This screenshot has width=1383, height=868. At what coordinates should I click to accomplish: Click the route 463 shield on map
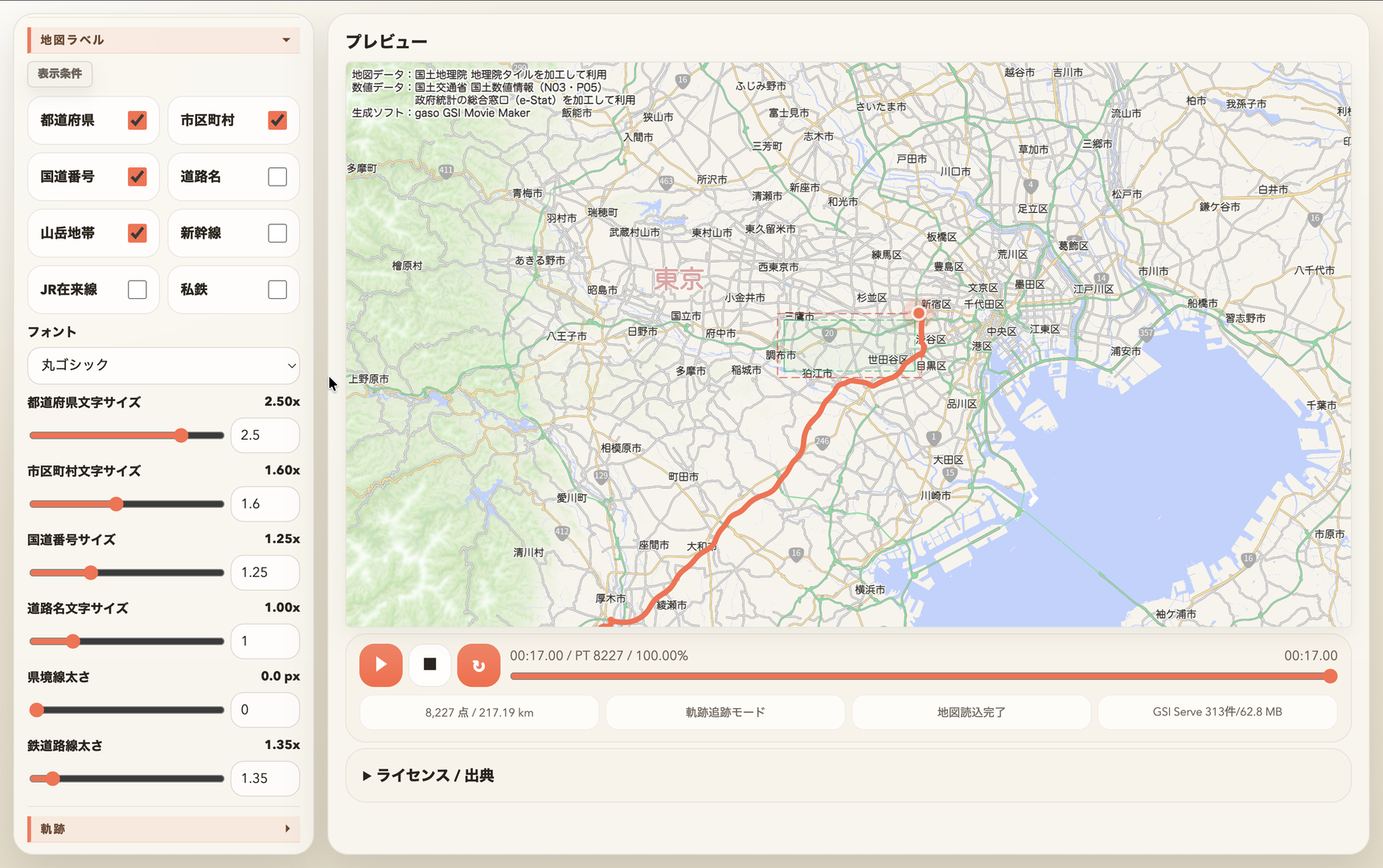click(666, 182)
